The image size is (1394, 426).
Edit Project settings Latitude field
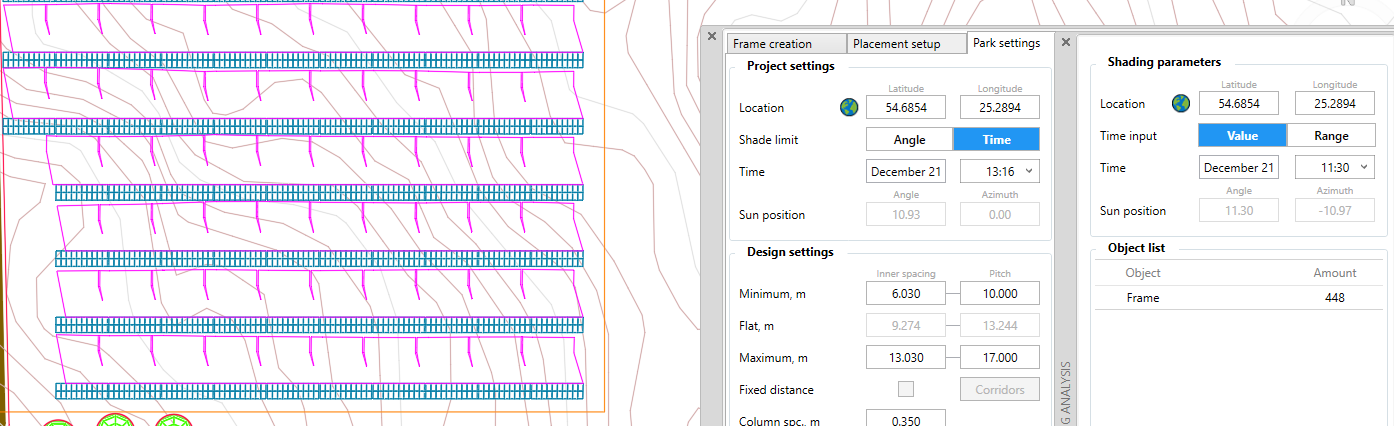pos(906,107)
